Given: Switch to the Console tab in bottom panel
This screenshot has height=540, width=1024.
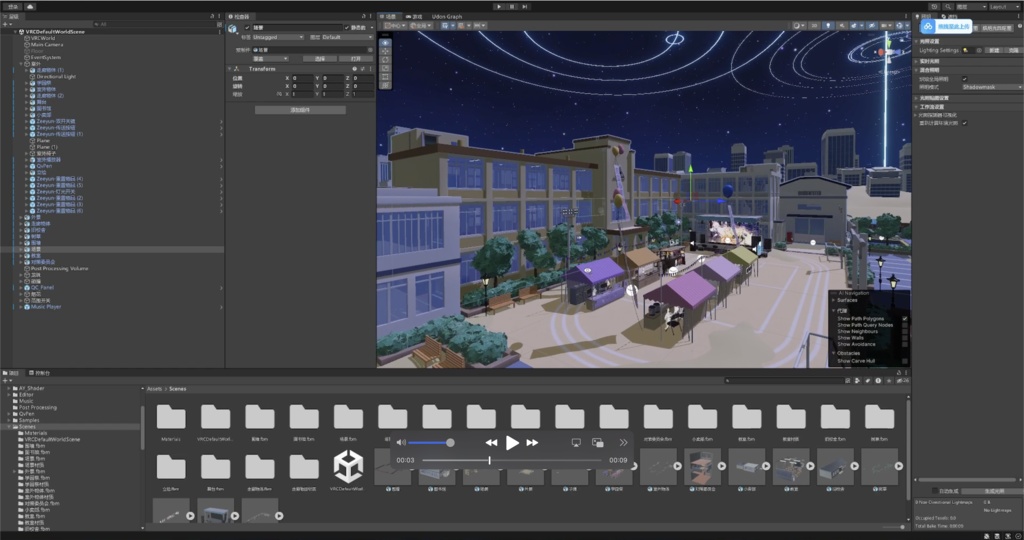Looking at the screenshot, I should (x=39, y=373).
